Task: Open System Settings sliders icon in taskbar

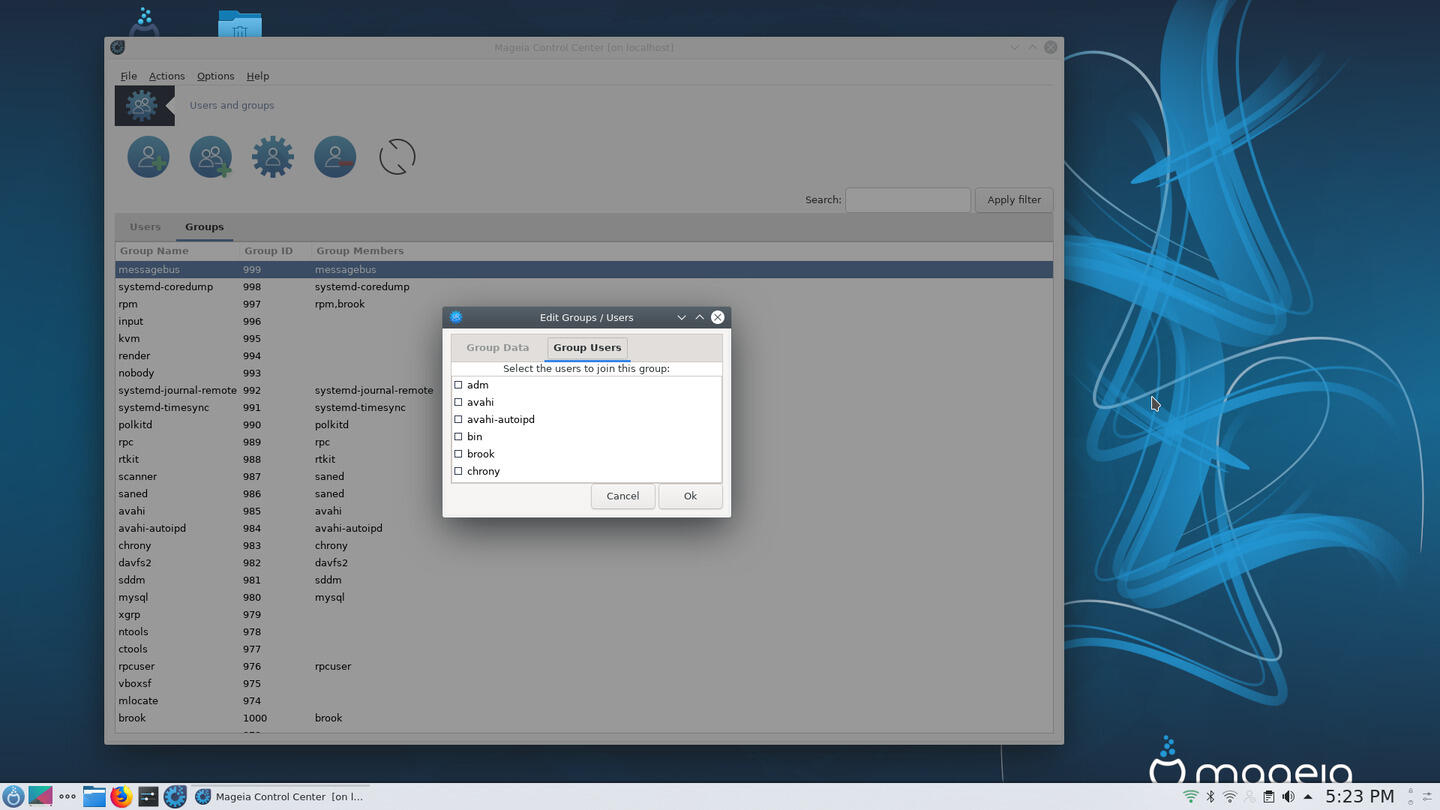Action: coord(148,796)
